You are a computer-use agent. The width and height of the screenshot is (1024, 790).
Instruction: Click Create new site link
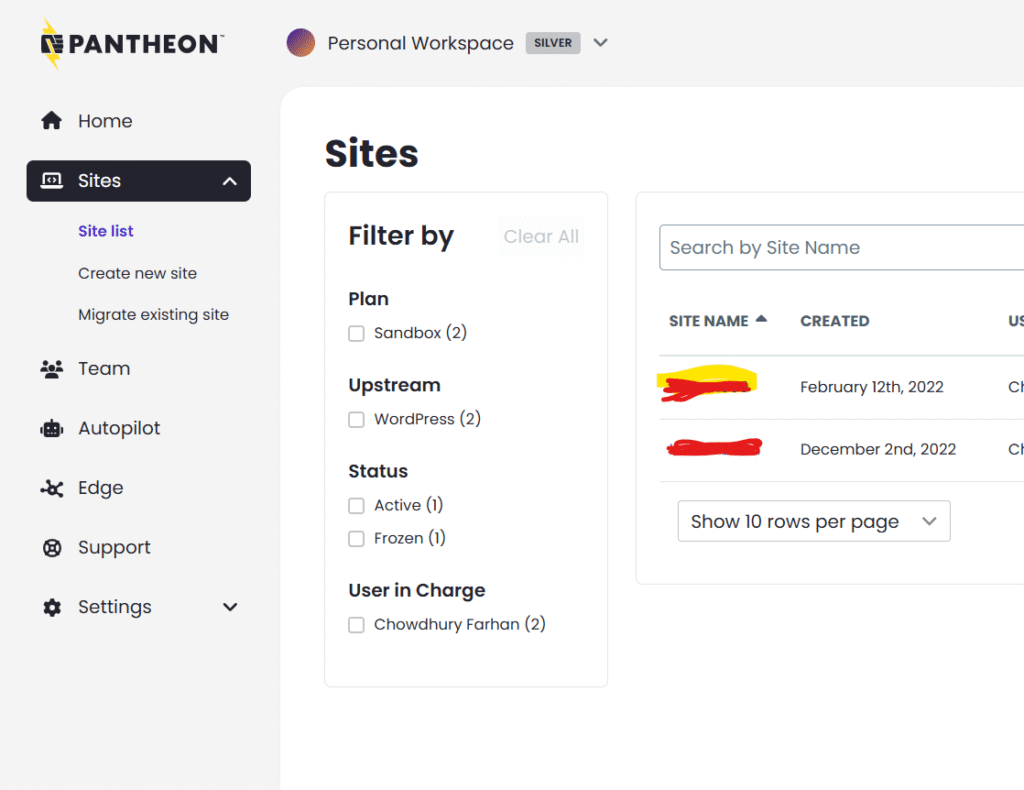pyautogui.click(x=137, y=274)
